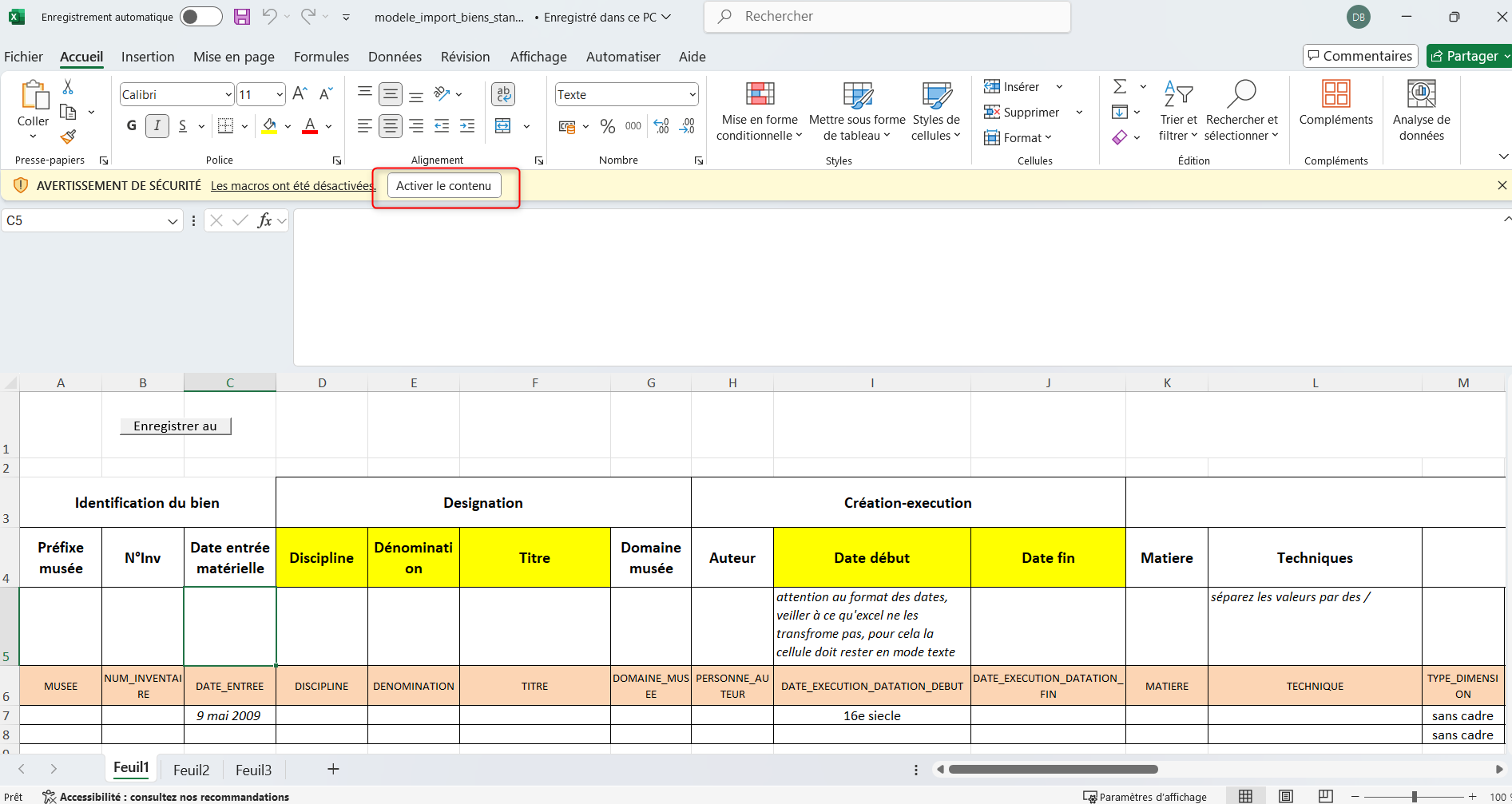Click the Save floppy disk icon
The height and width of the screenshot is (804, 1512).
242,17
